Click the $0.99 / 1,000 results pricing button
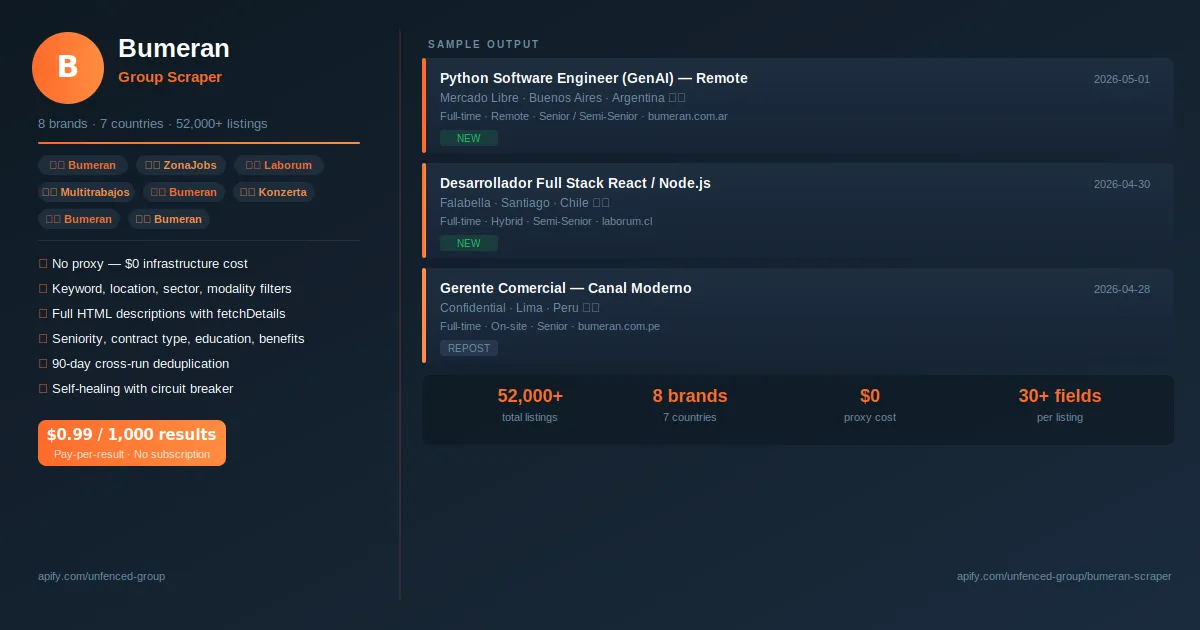Viewport: 1200px width, 630px height. [x=132, y=443]
